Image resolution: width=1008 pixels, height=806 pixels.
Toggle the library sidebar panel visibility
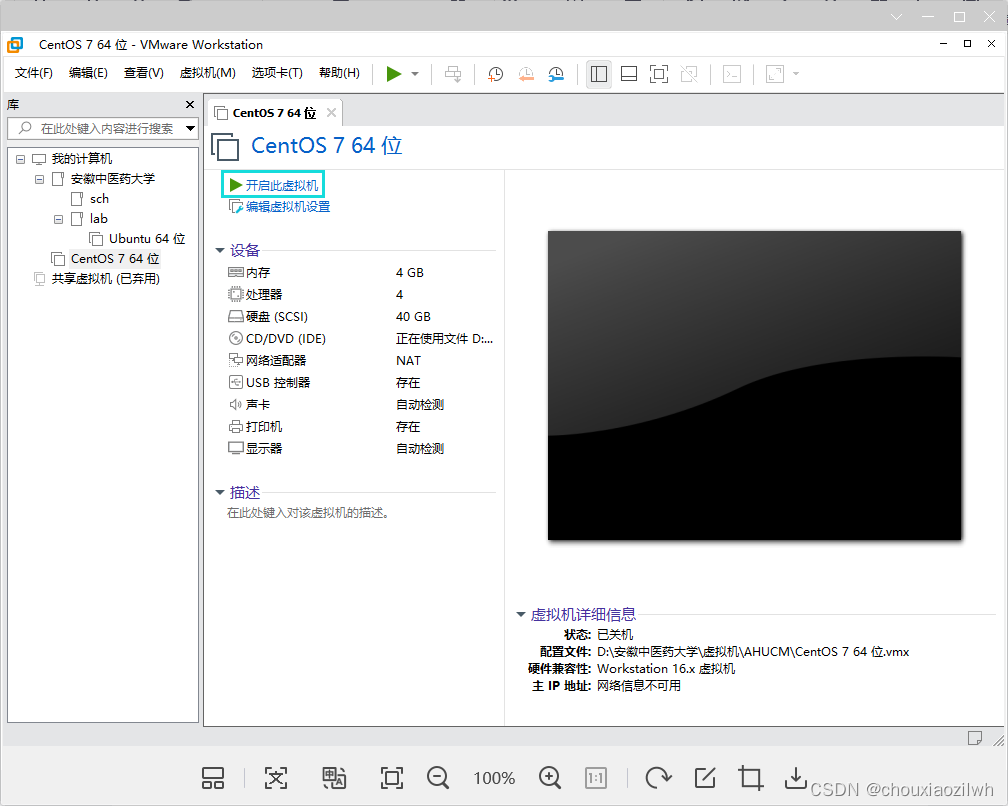coord(598,73)
